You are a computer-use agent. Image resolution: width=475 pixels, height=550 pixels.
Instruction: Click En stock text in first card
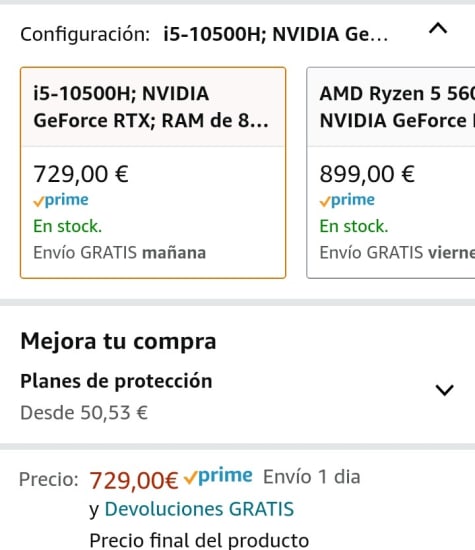click(x=67, y=226)
